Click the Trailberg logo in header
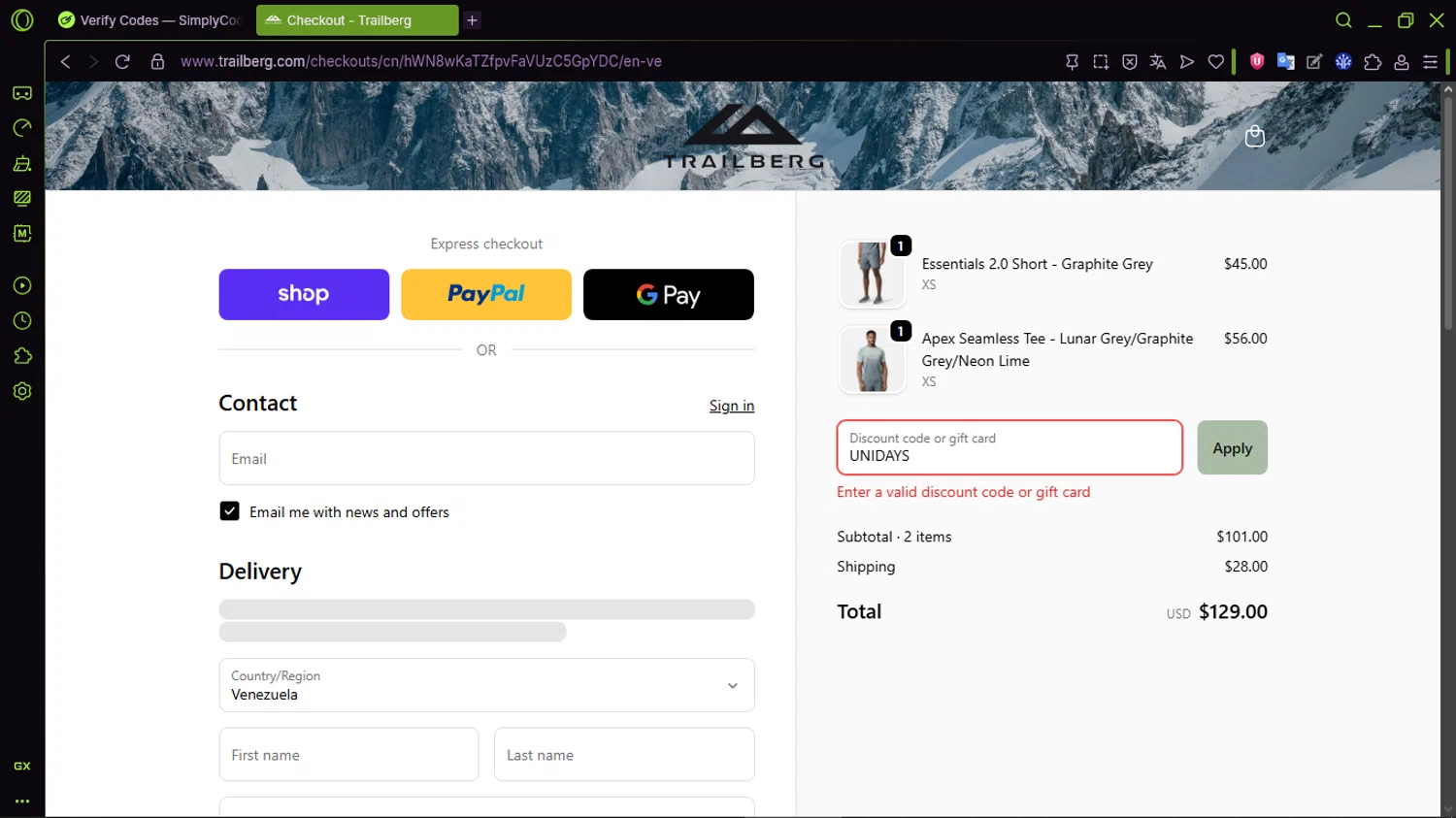Viewport: 1456px width, 818px height. 745,137
